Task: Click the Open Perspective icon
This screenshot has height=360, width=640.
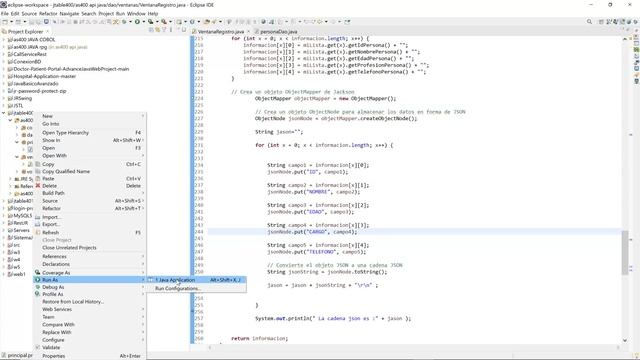Action: [x=601, y=22]
